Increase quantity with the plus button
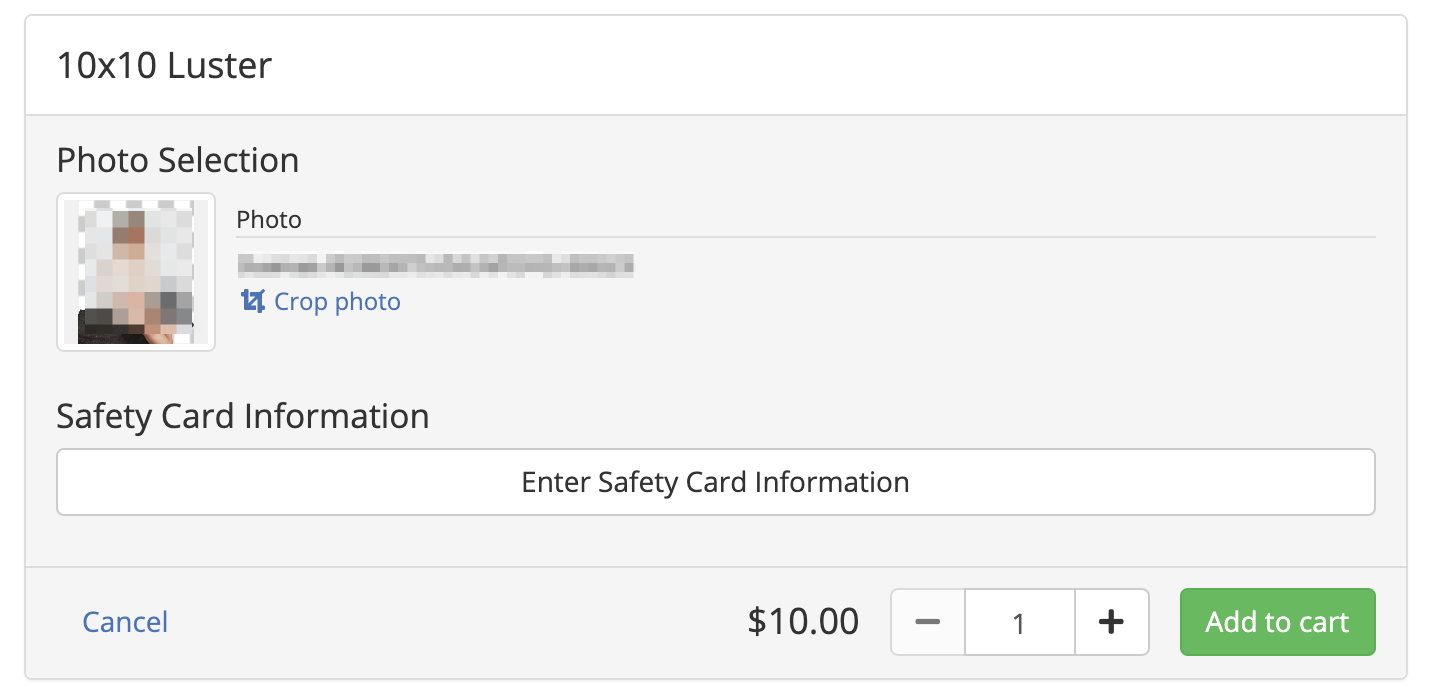Viewport: 1430px width, 698px height. click(x=1112, y=622)
